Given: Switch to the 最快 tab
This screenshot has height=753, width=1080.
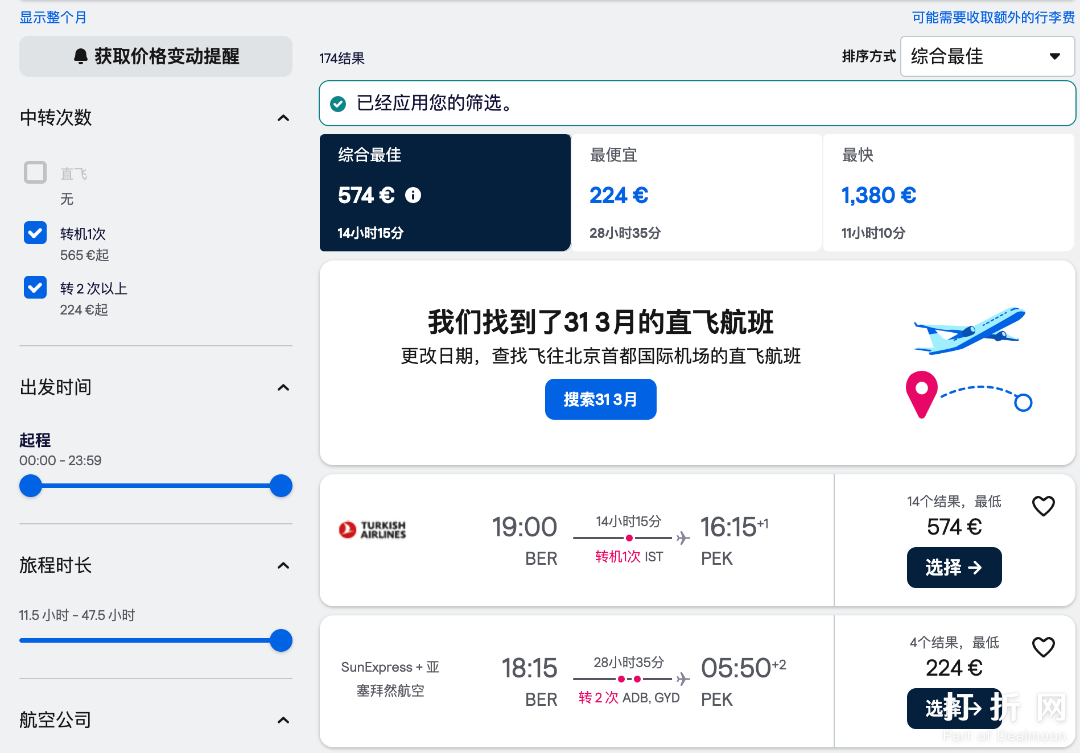Looking at the screenshot, I should coord(948,192).
